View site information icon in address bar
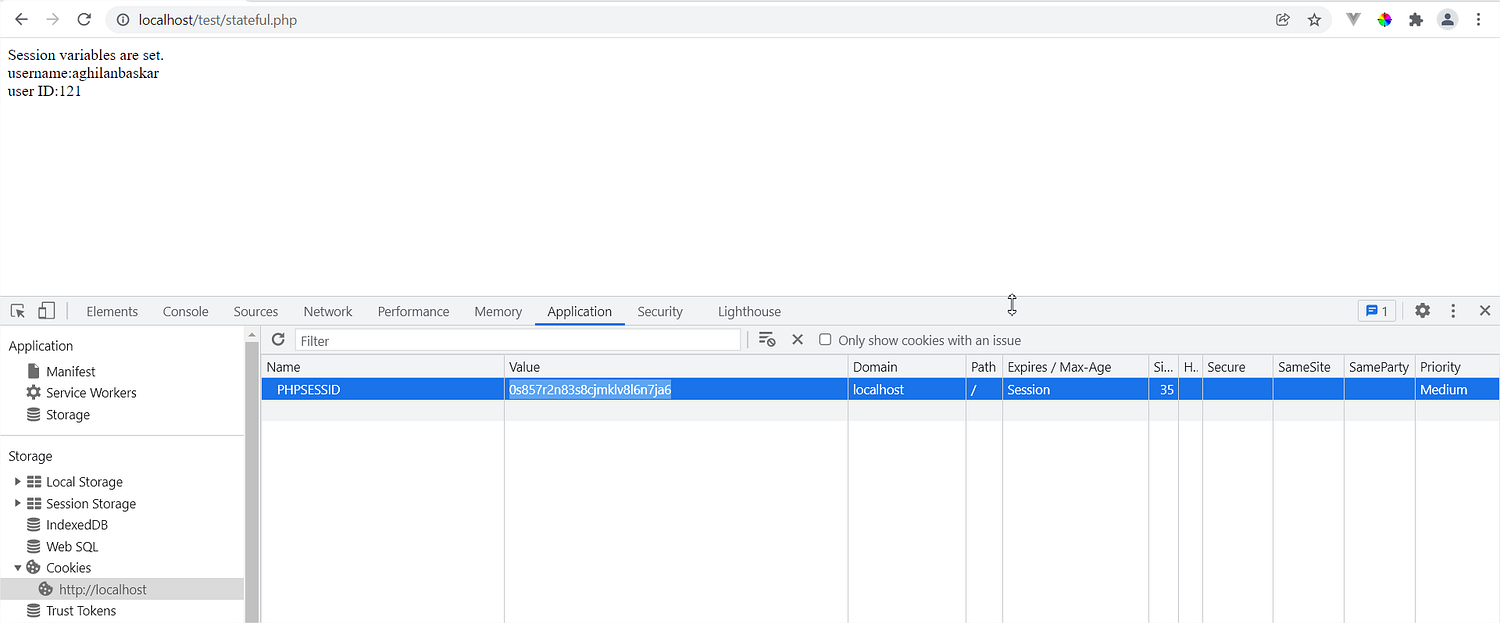Screen dimensions: 1500x623 121,20
